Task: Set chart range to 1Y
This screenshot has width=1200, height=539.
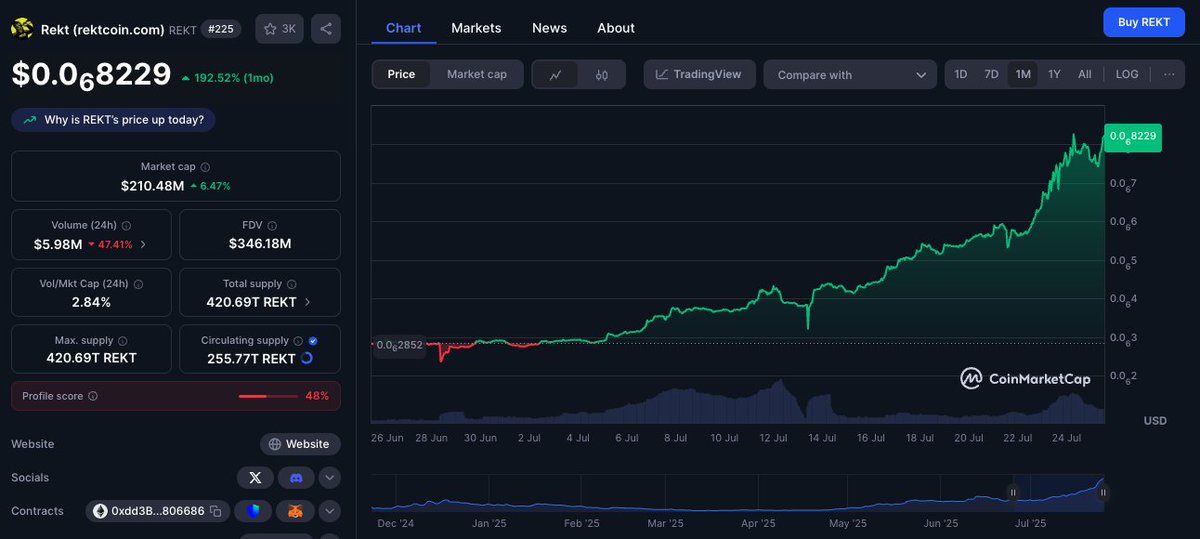Action: tap(1054, 74)
